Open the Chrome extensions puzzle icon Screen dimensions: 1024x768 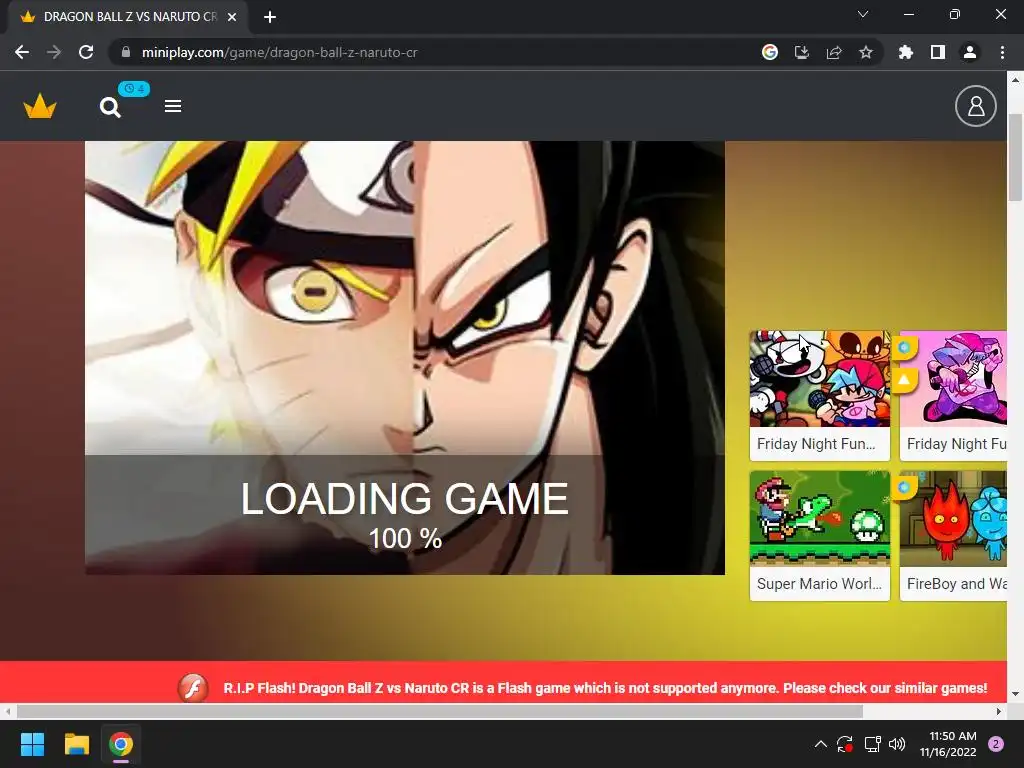[905, 52]
